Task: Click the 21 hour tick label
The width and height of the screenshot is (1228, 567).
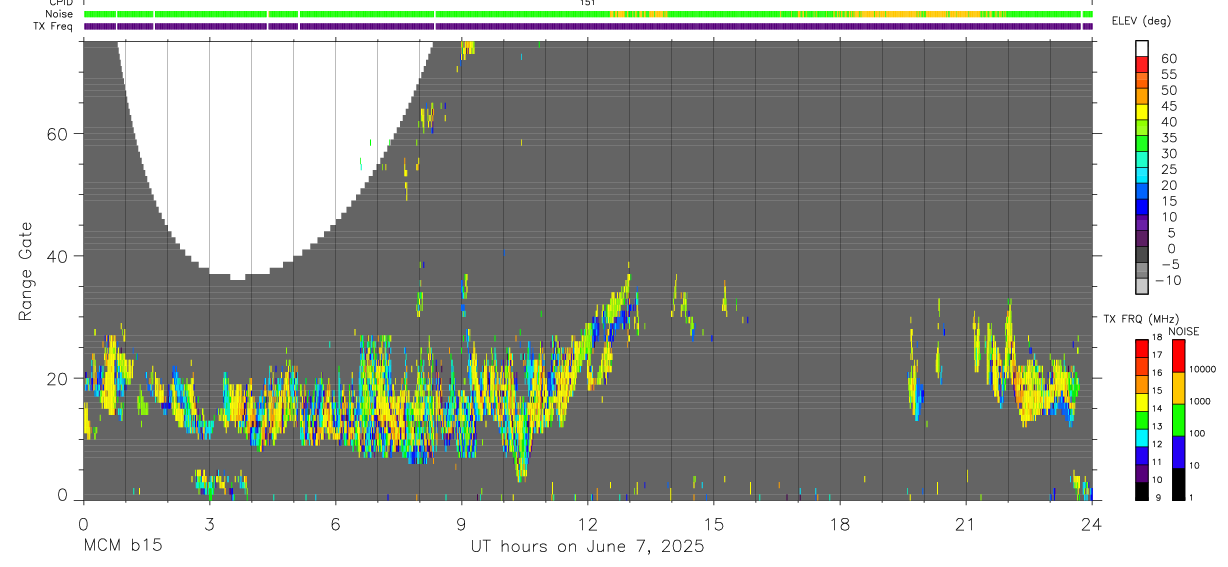Action: pos(966,523)
